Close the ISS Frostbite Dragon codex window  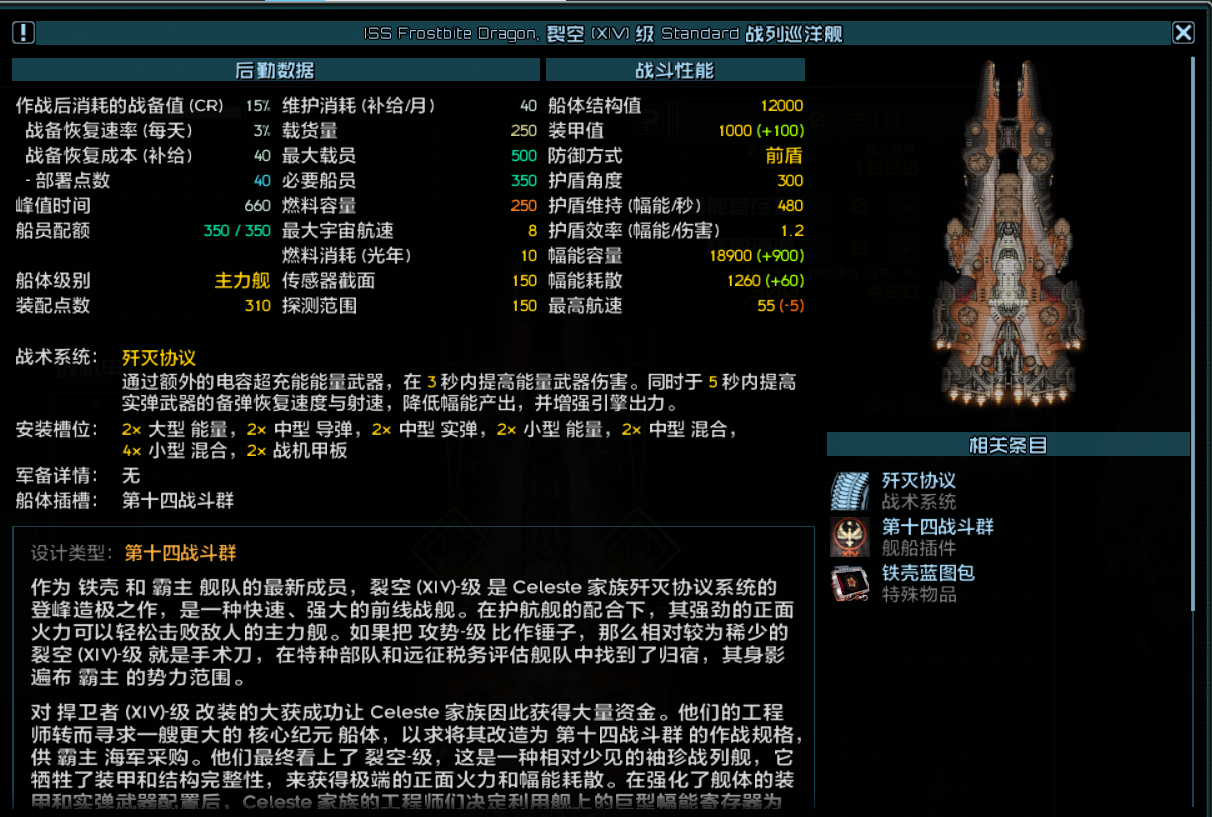pyautogui.click(x=1183, y=33)
